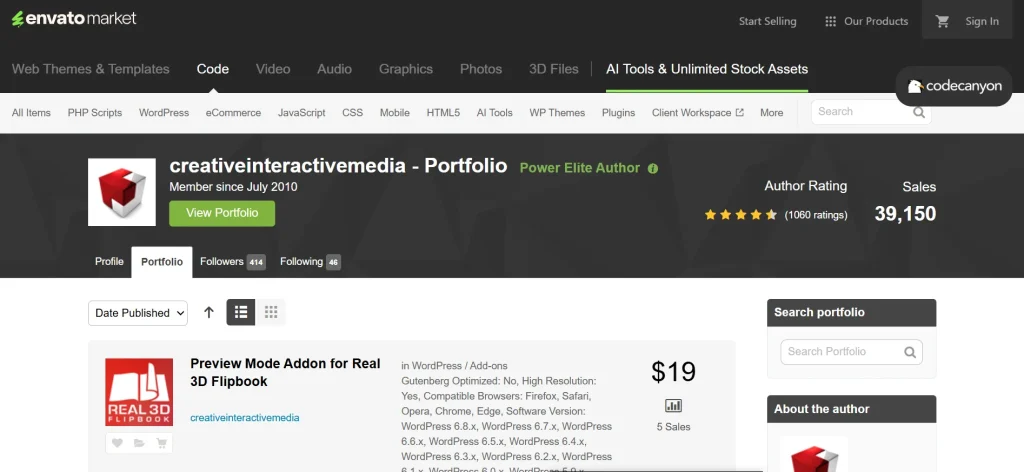
Task: Browse Mobile category
Action: pos(394,112)
